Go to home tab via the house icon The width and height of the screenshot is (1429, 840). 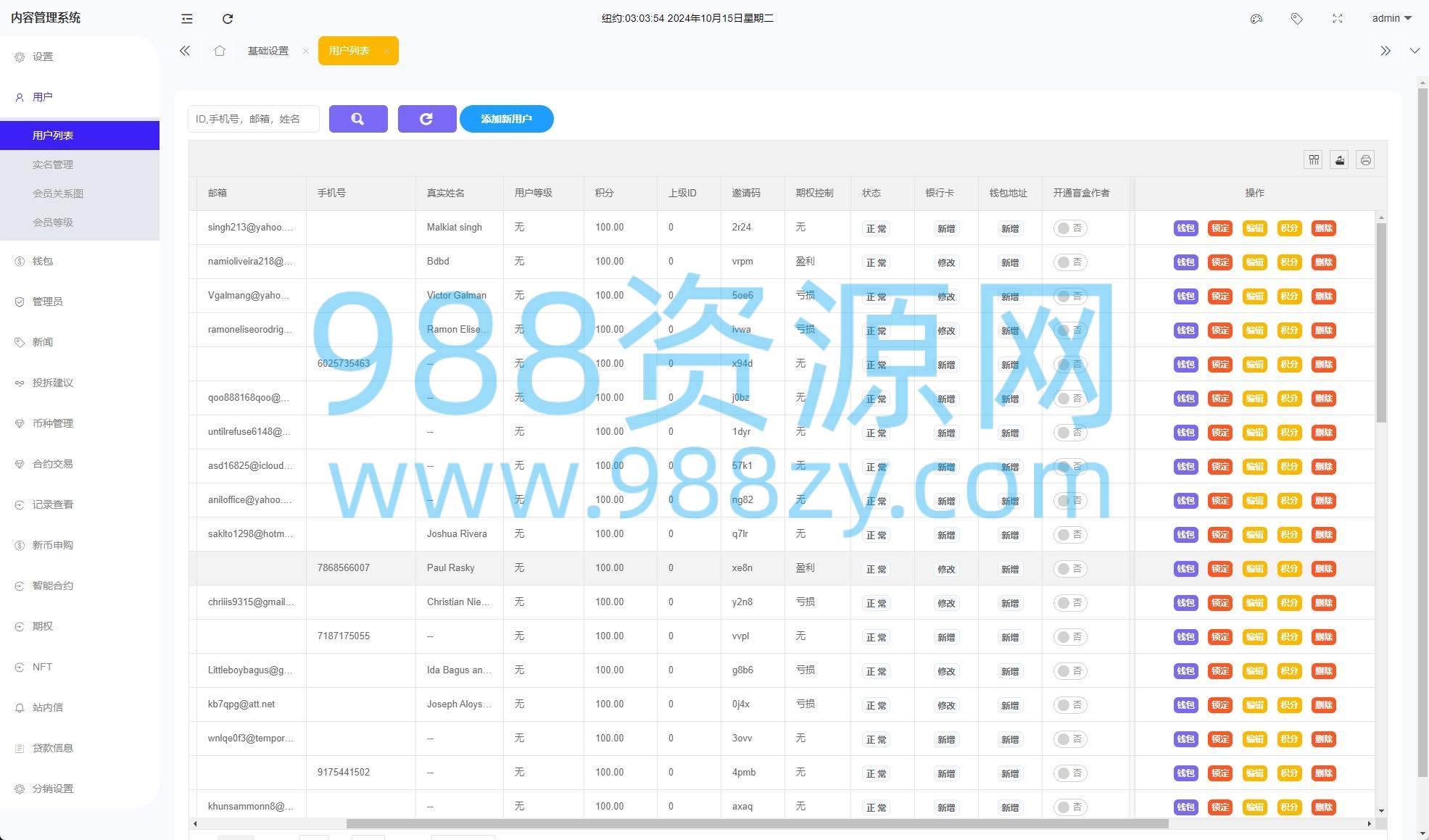220,51
